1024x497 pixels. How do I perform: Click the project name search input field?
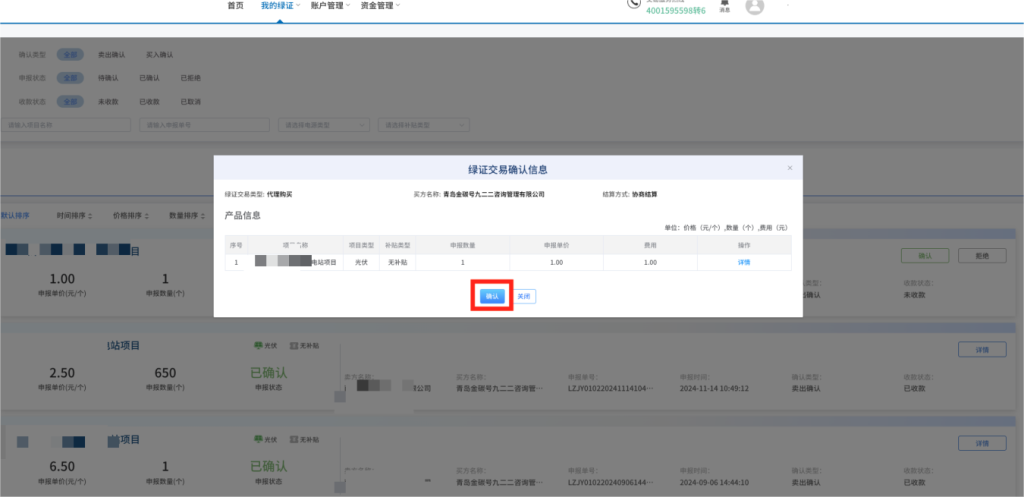point(66,125)
